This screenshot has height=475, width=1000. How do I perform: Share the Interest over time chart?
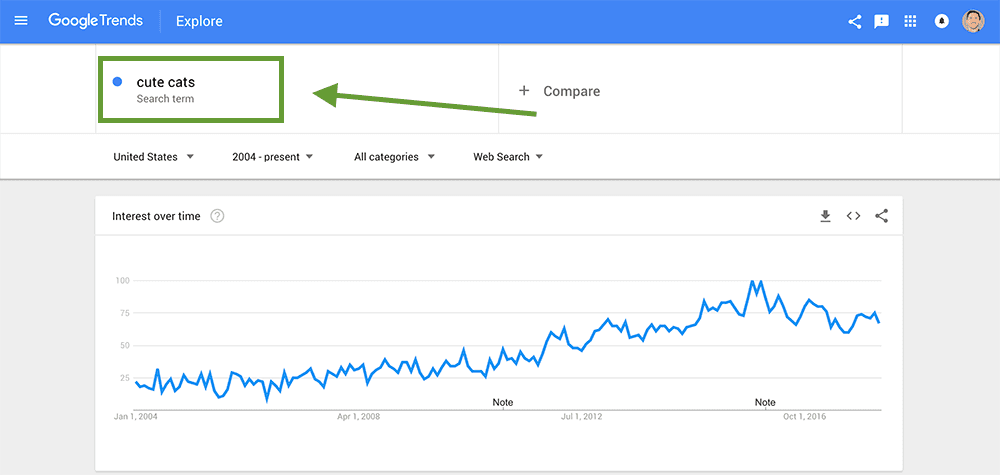pos(881,216)
